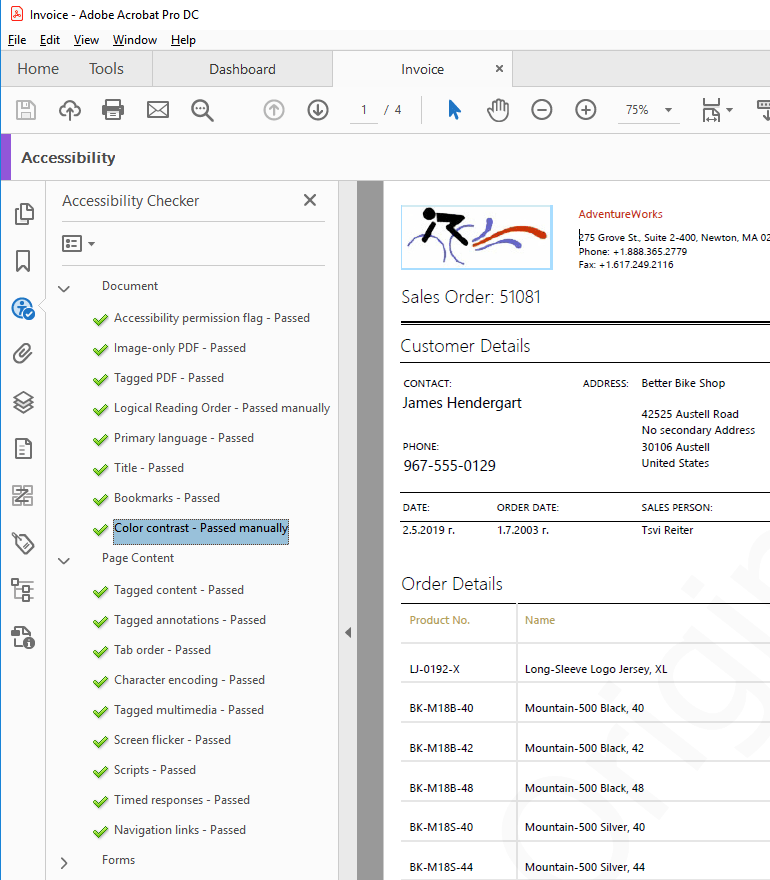Select Tagged content - Passed item

pyautogui.click(x=178, y=590)
